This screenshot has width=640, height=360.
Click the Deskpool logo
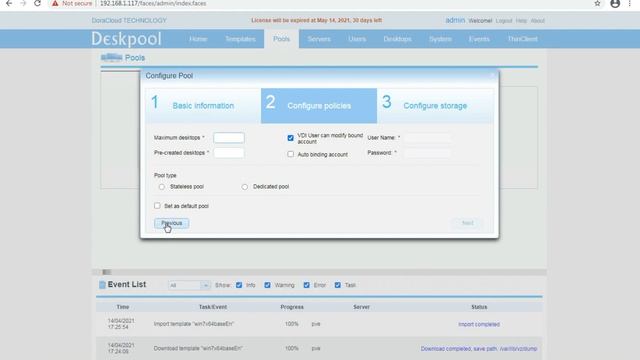tap(126, 39)
